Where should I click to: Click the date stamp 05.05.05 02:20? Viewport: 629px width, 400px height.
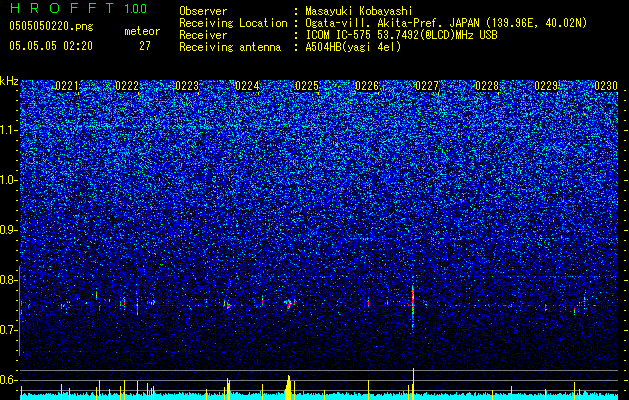51,46
